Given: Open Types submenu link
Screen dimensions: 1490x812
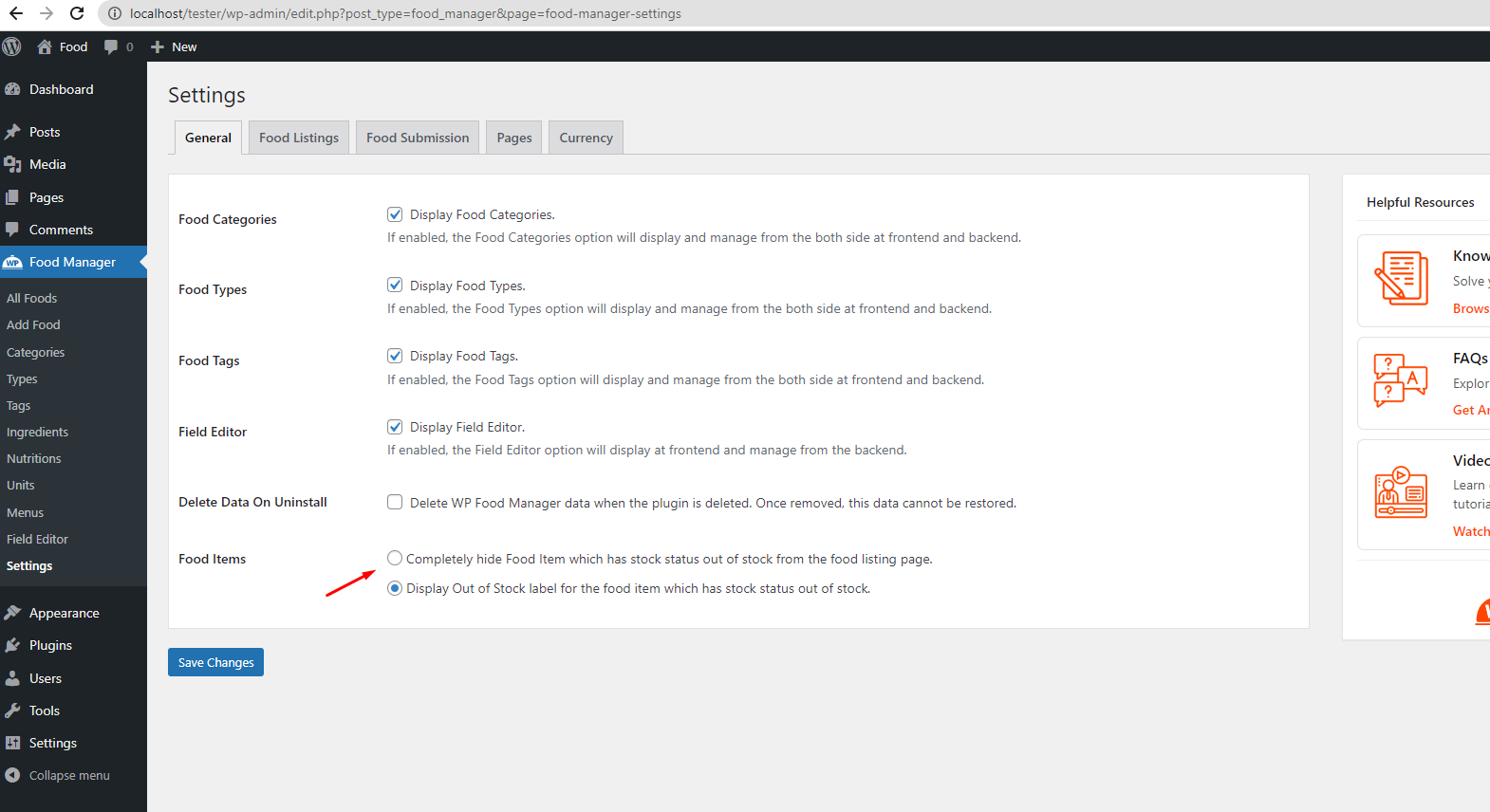Looking at the screenshot, I should point(22,378).
